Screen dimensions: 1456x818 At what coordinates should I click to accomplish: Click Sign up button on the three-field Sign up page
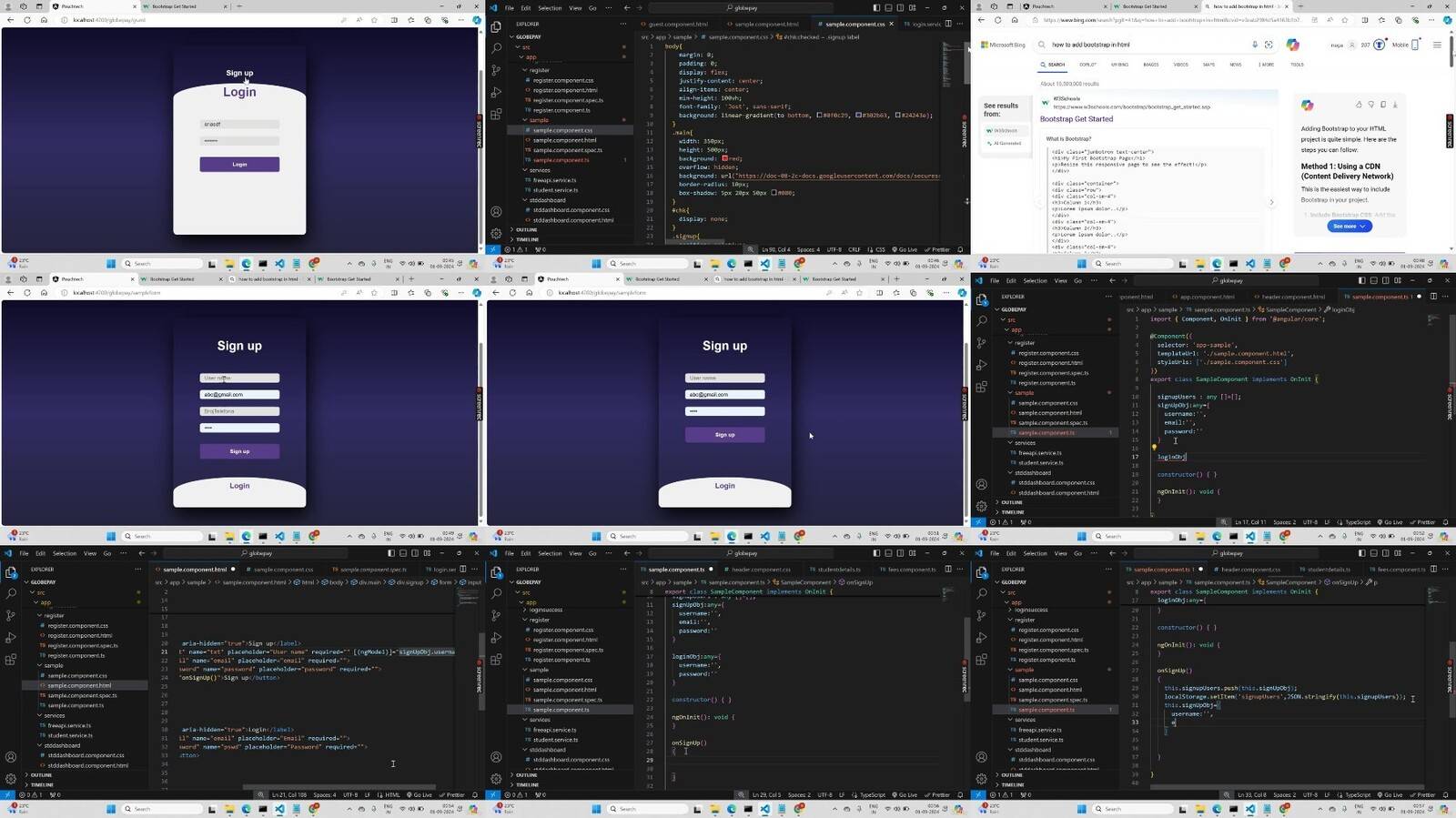[724, 435]
